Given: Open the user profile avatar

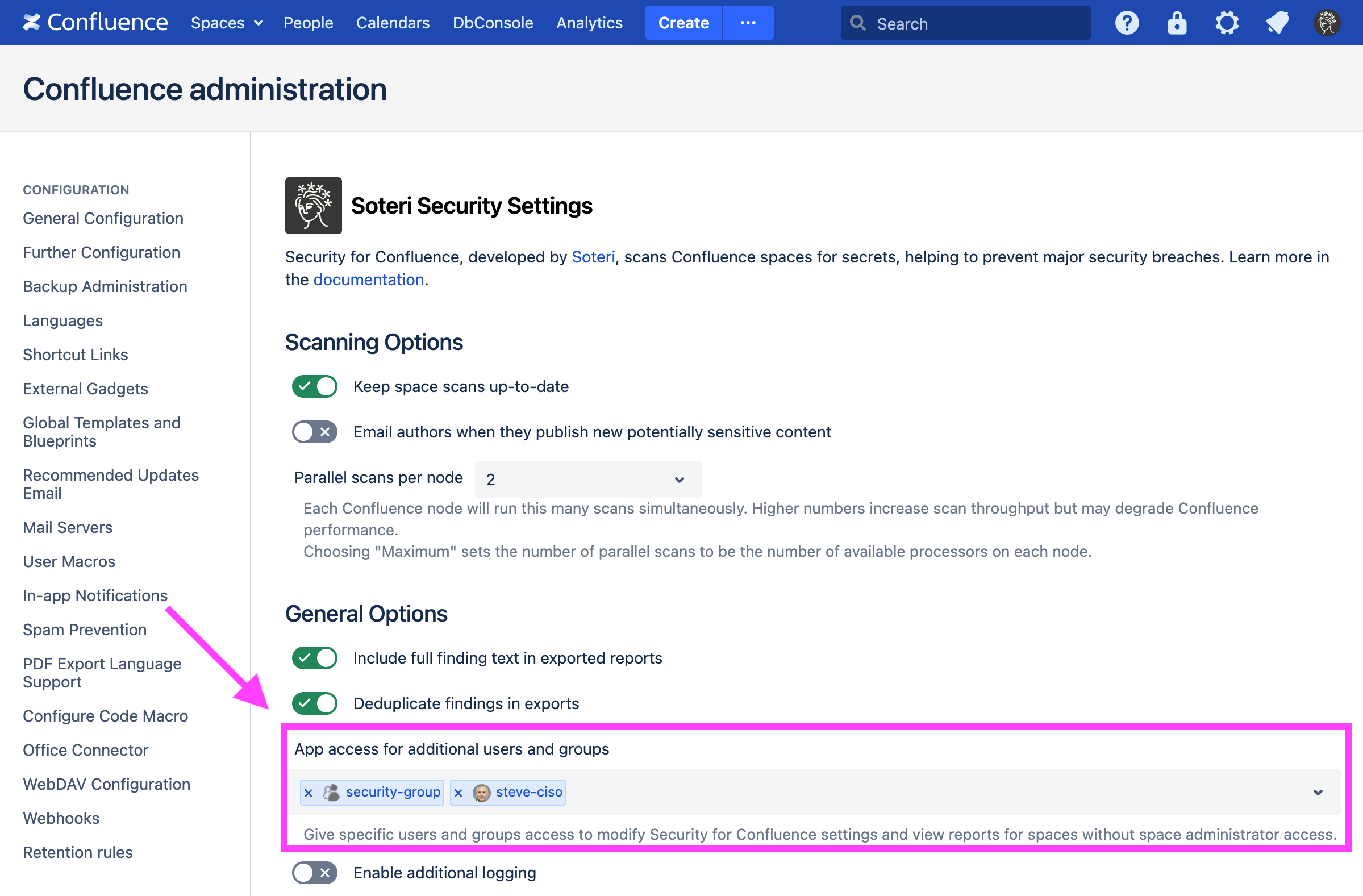Looking at the screenshot, I should [x=1327, y=22].
